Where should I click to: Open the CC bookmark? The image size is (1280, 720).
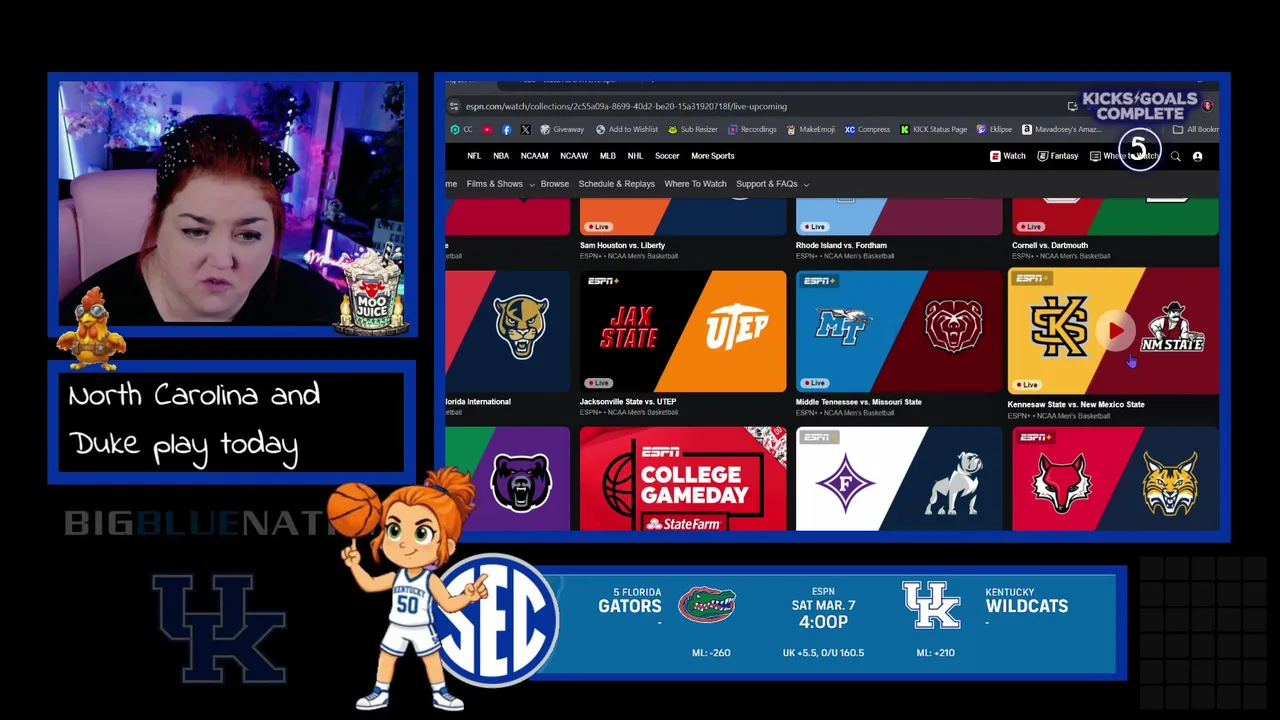pos(461,129)
